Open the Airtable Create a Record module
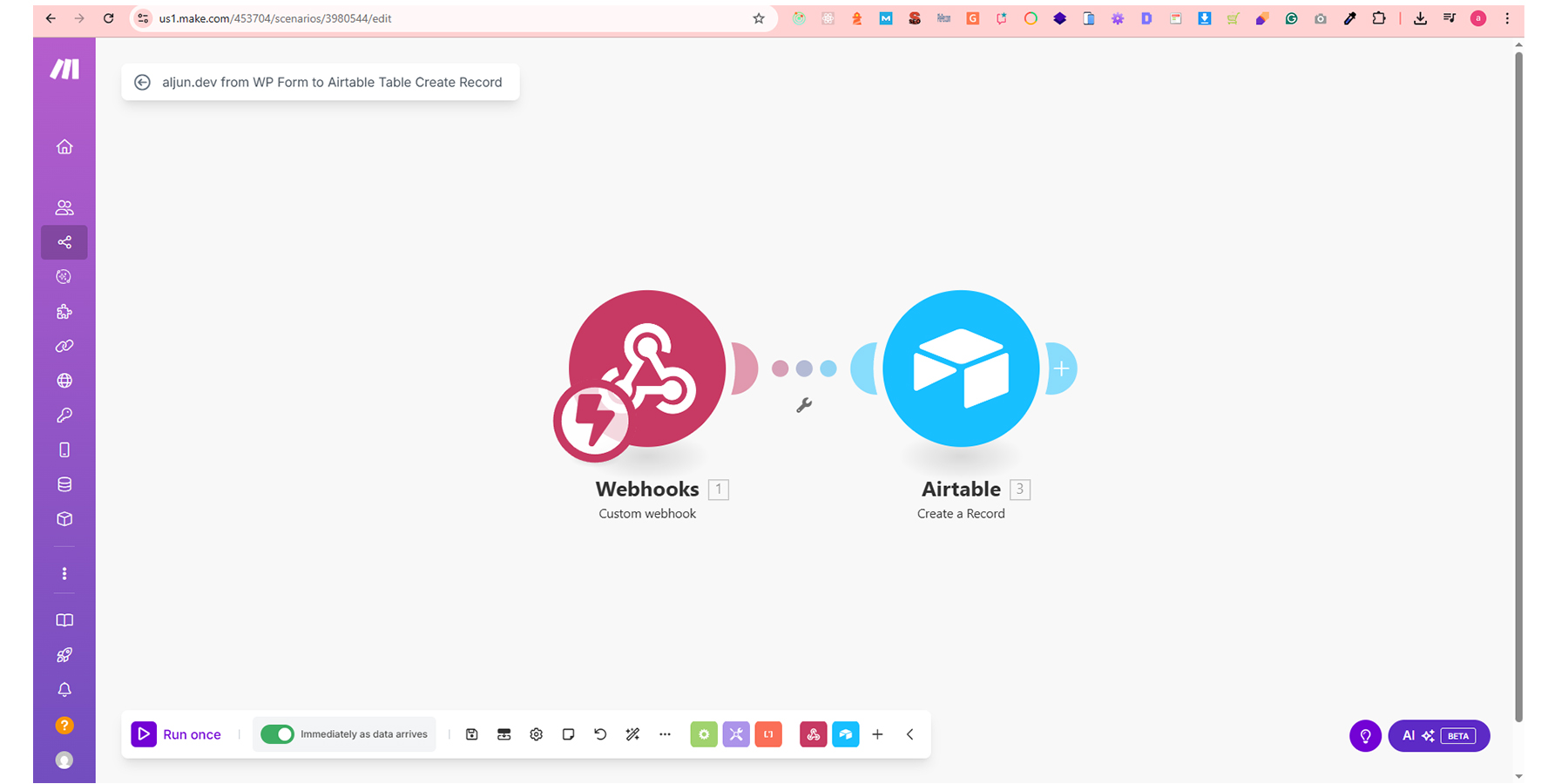Screen dimensions: 1568x784 961,368
